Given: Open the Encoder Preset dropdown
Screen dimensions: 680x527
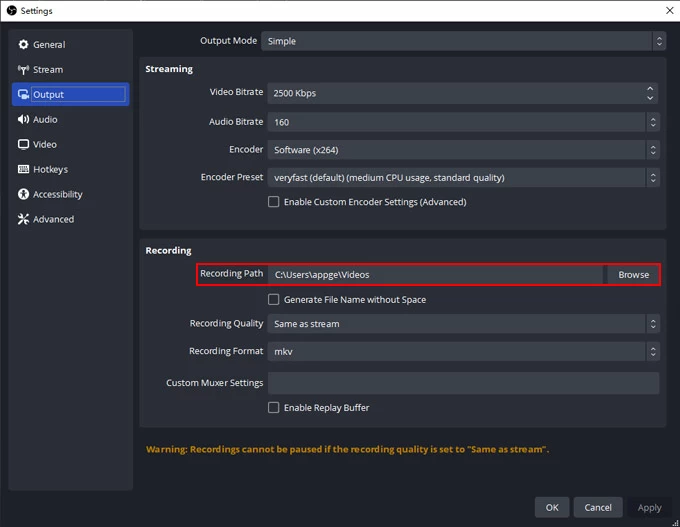Looking at the screenshot, I should click(x=463, y=177).
